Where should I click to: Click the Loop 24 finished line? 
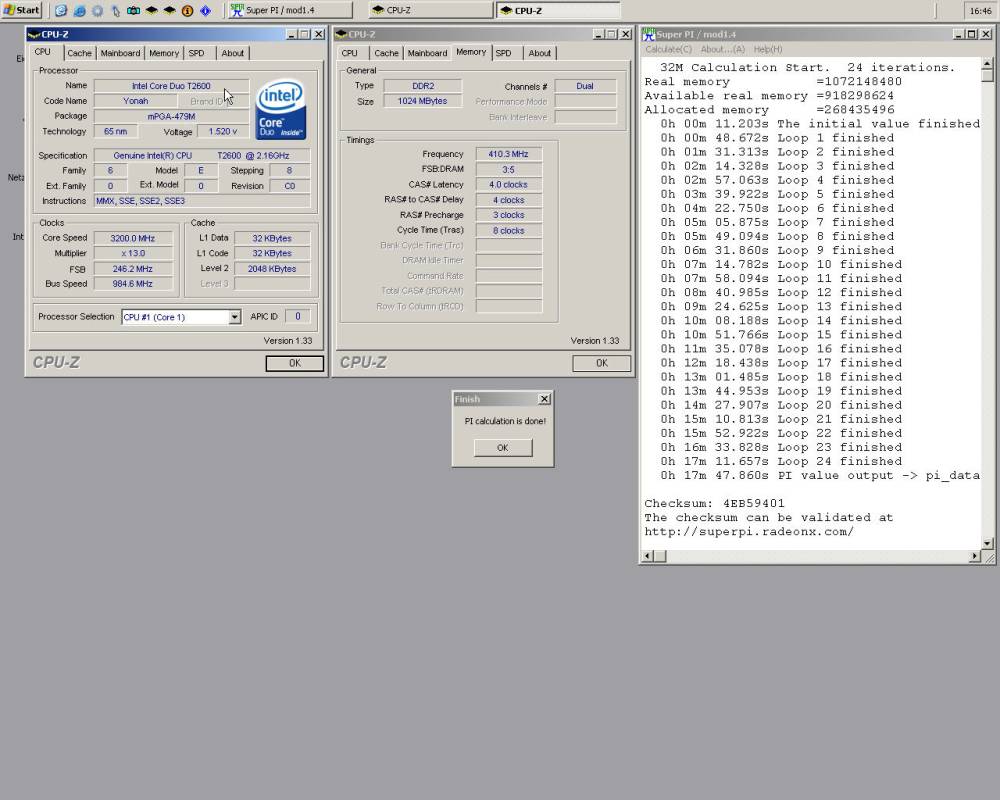click(x=781, y=461)
